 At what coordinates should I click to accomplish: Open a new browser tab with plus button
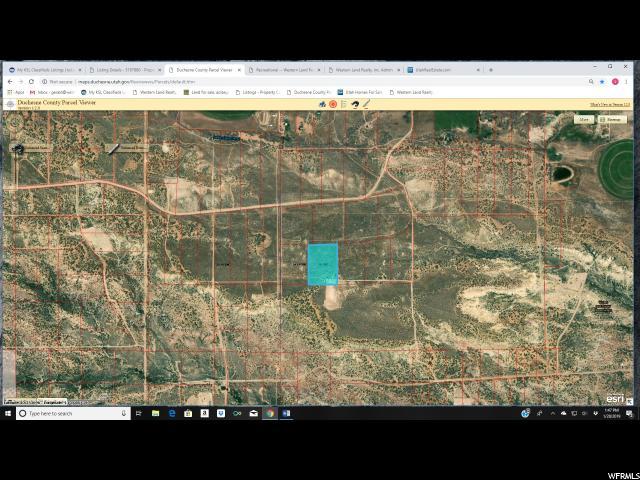click(491, 70)
